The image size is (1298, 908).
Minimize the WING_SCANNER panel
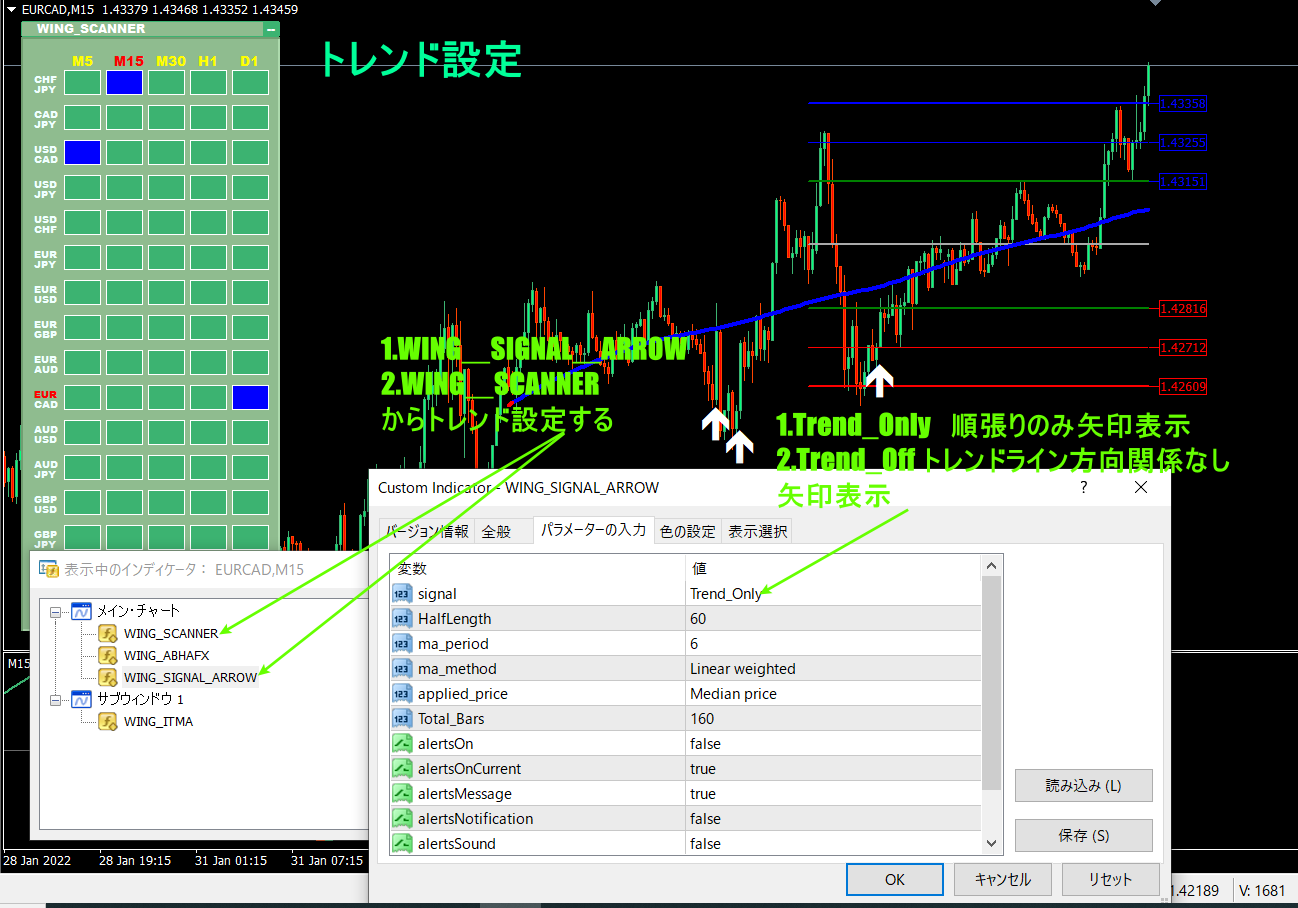point(270,30)
